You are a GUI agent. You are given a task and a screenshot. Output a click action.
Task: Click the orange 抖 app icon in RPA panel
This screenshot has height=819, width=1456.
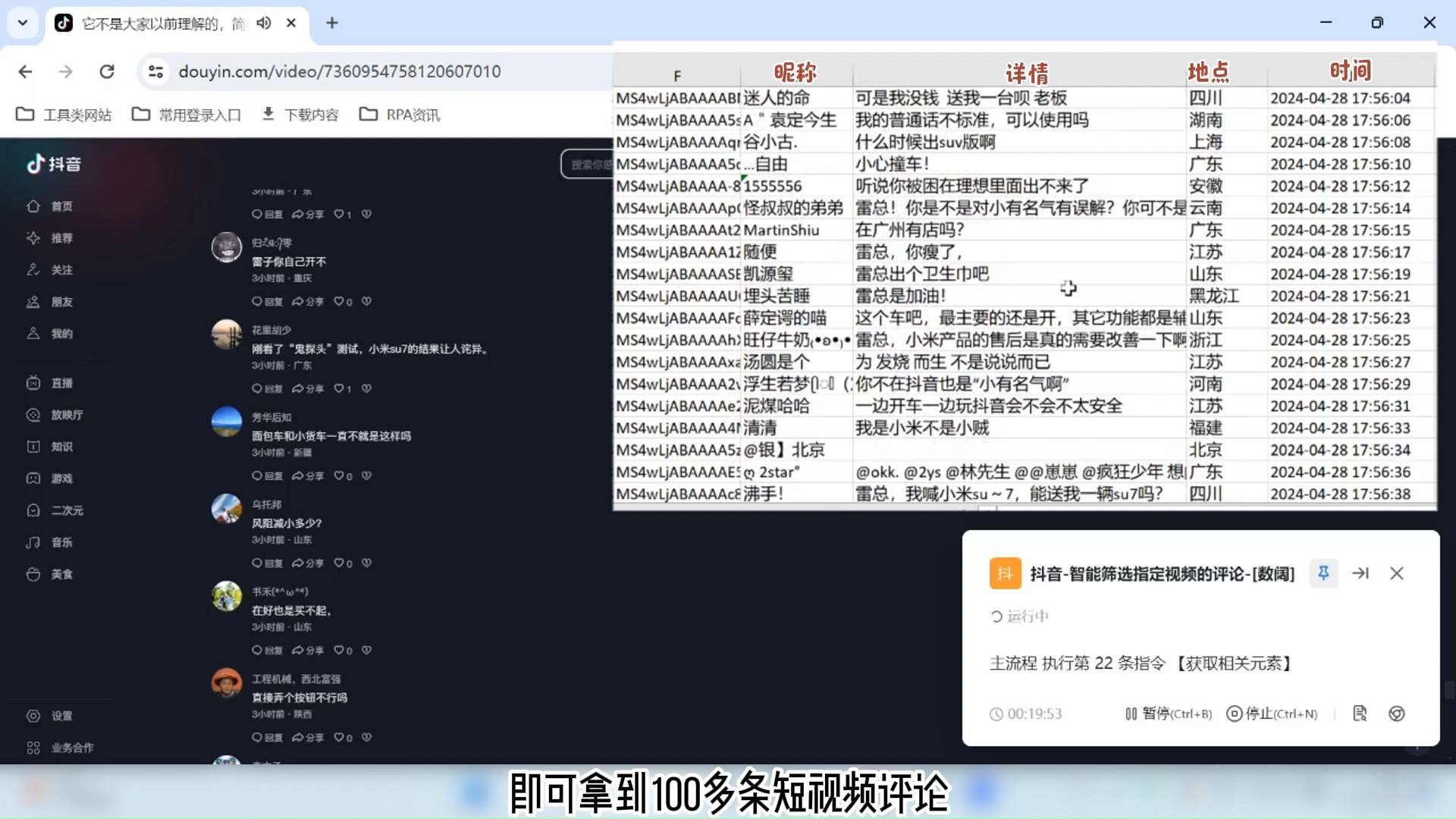click(1005, 573)
